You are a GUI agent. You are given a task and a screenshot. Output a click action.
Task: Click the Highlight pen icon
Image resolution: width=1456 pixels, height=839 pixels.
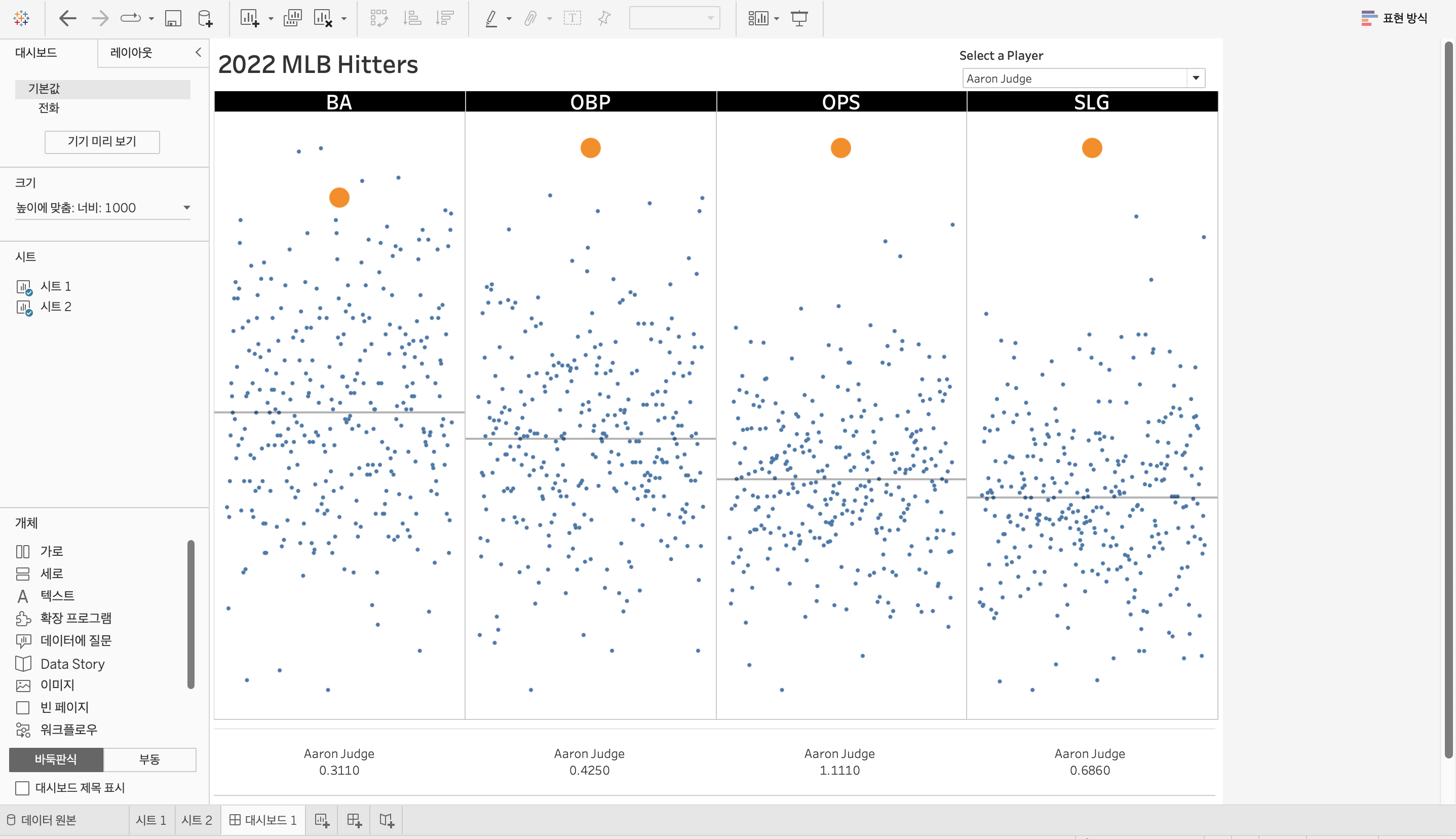491,18
